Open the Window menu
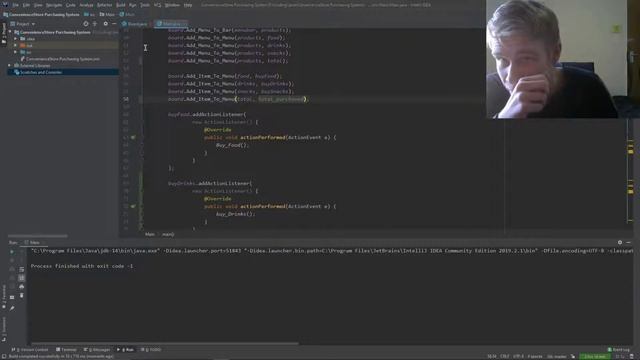This screenshot has width=640, height=360. tap(172, 5)
